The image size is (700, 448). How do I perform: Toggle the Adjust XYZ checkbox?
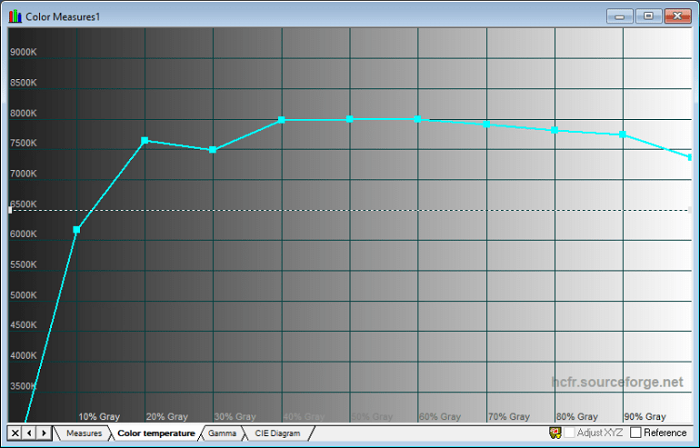569,433
